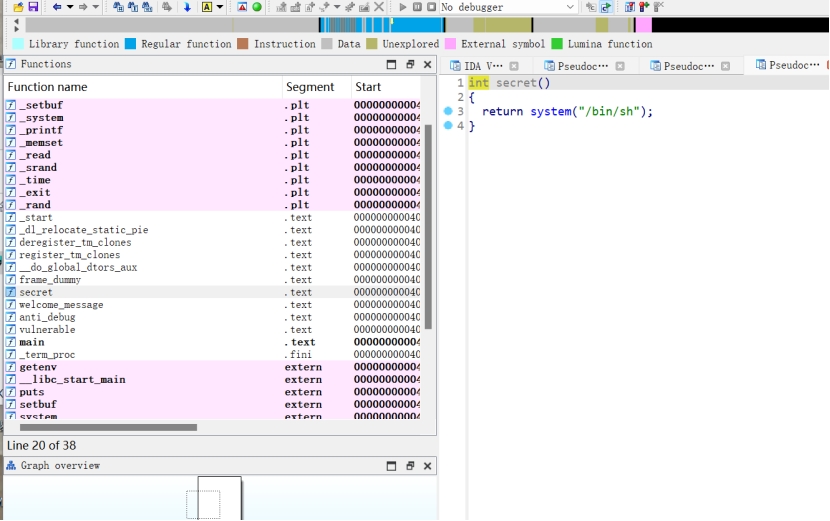
Task: Select the vulnerable function in list
Action: point(47,330)
